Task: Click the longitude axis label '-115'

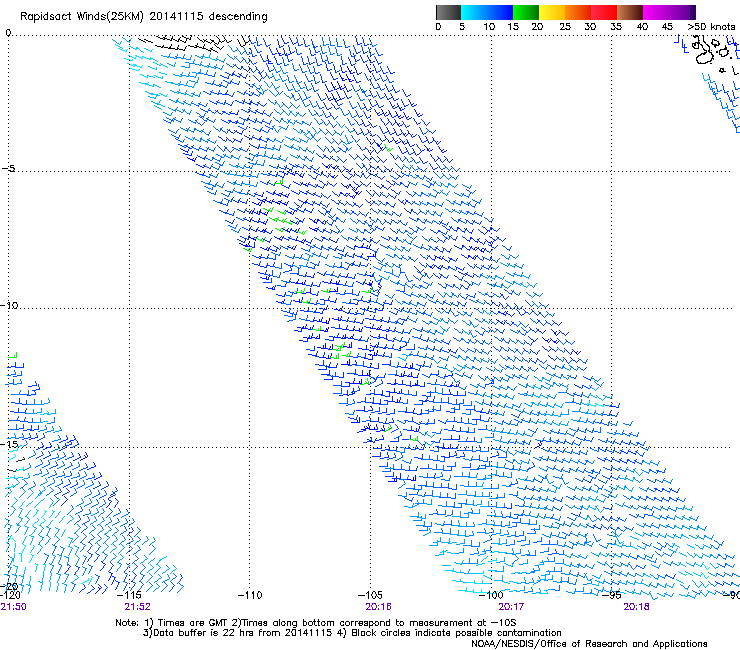Action: [x=130, y=595]
